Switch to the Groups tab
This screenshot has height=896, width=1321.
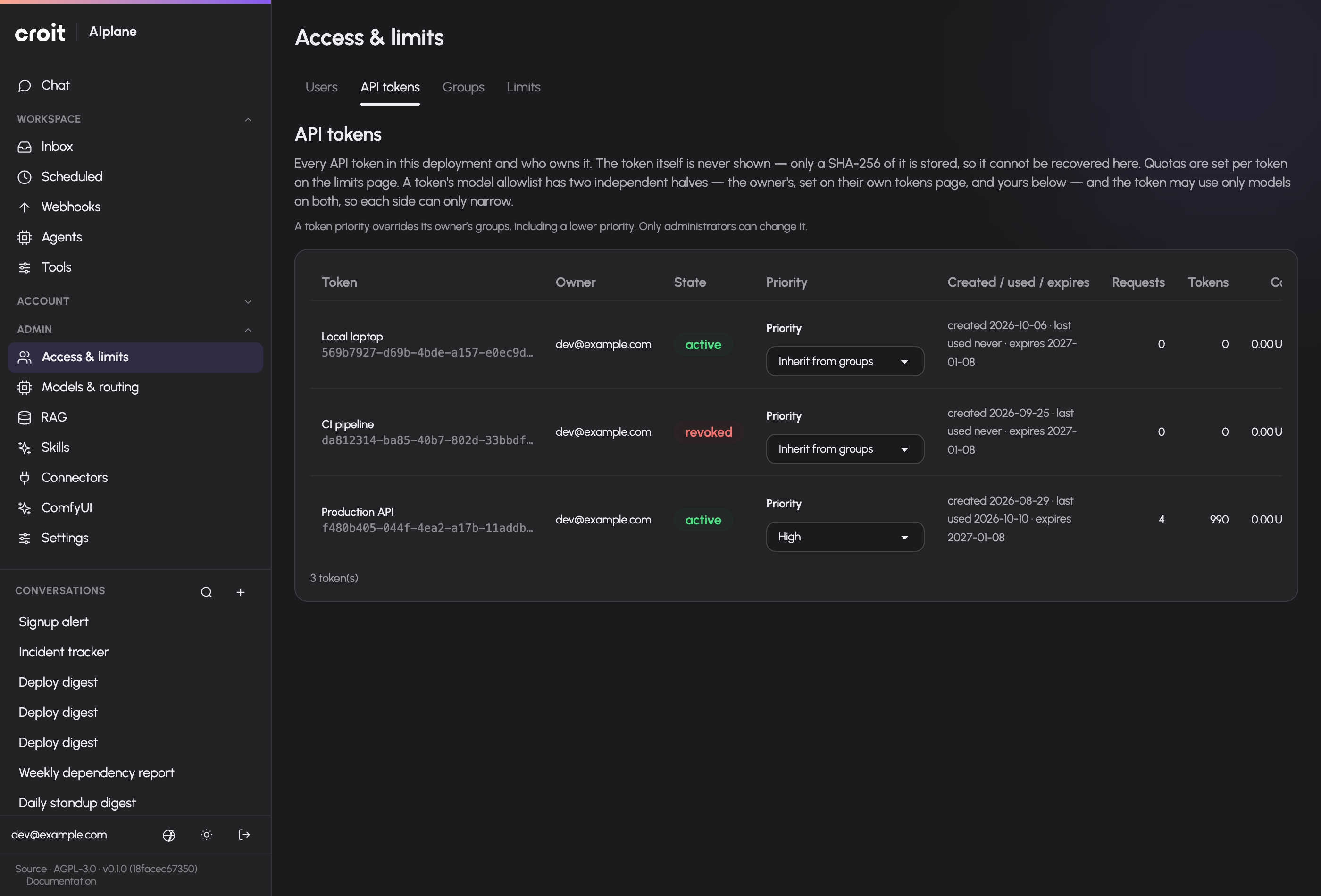(x=463, y=87)
